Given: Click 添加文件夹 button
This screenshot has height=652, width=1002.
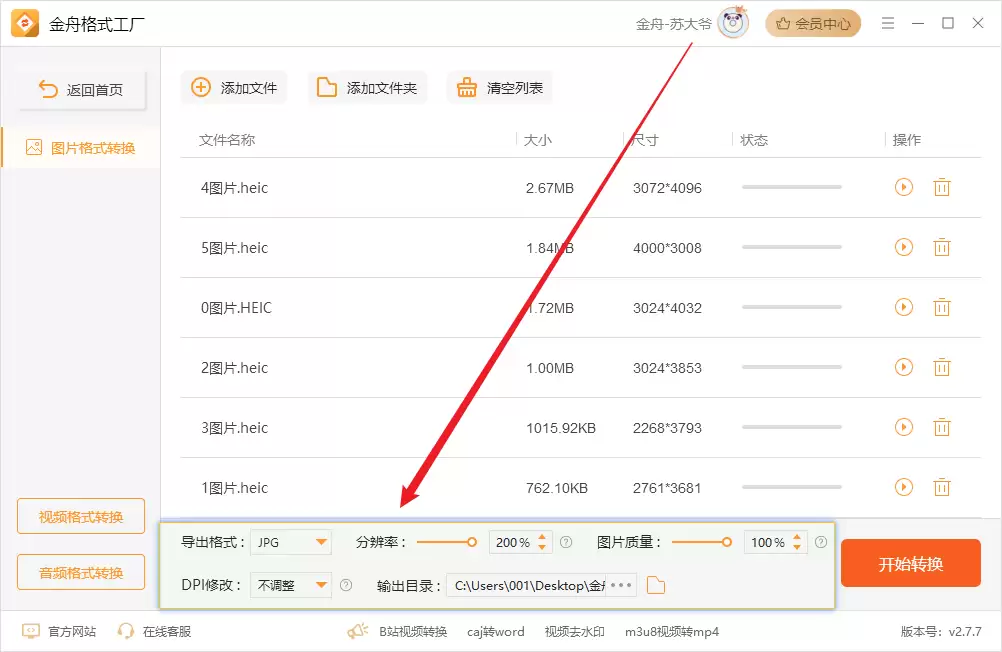Looking at the screenshot, I should click(x=367, y=88).
